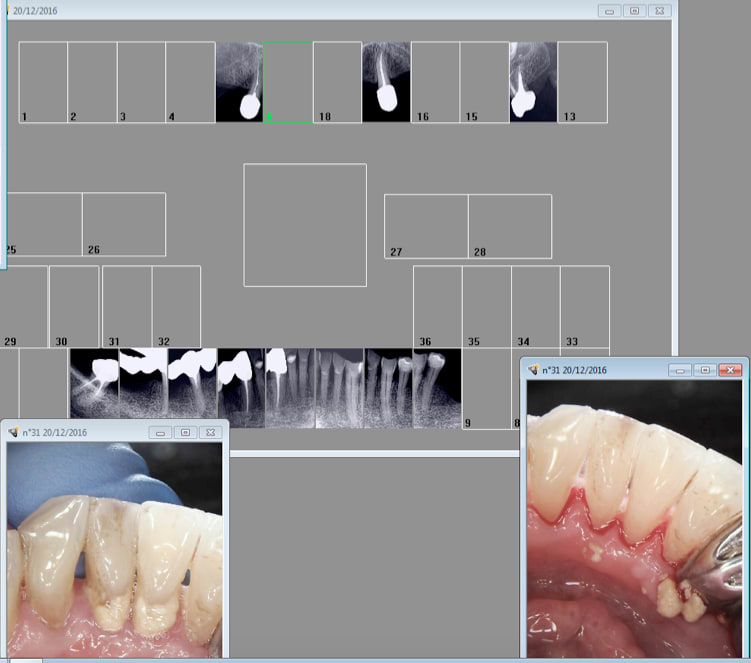Maximize the left n°31 photo window
Screen dimensions: 751x663
coord(185,432)
